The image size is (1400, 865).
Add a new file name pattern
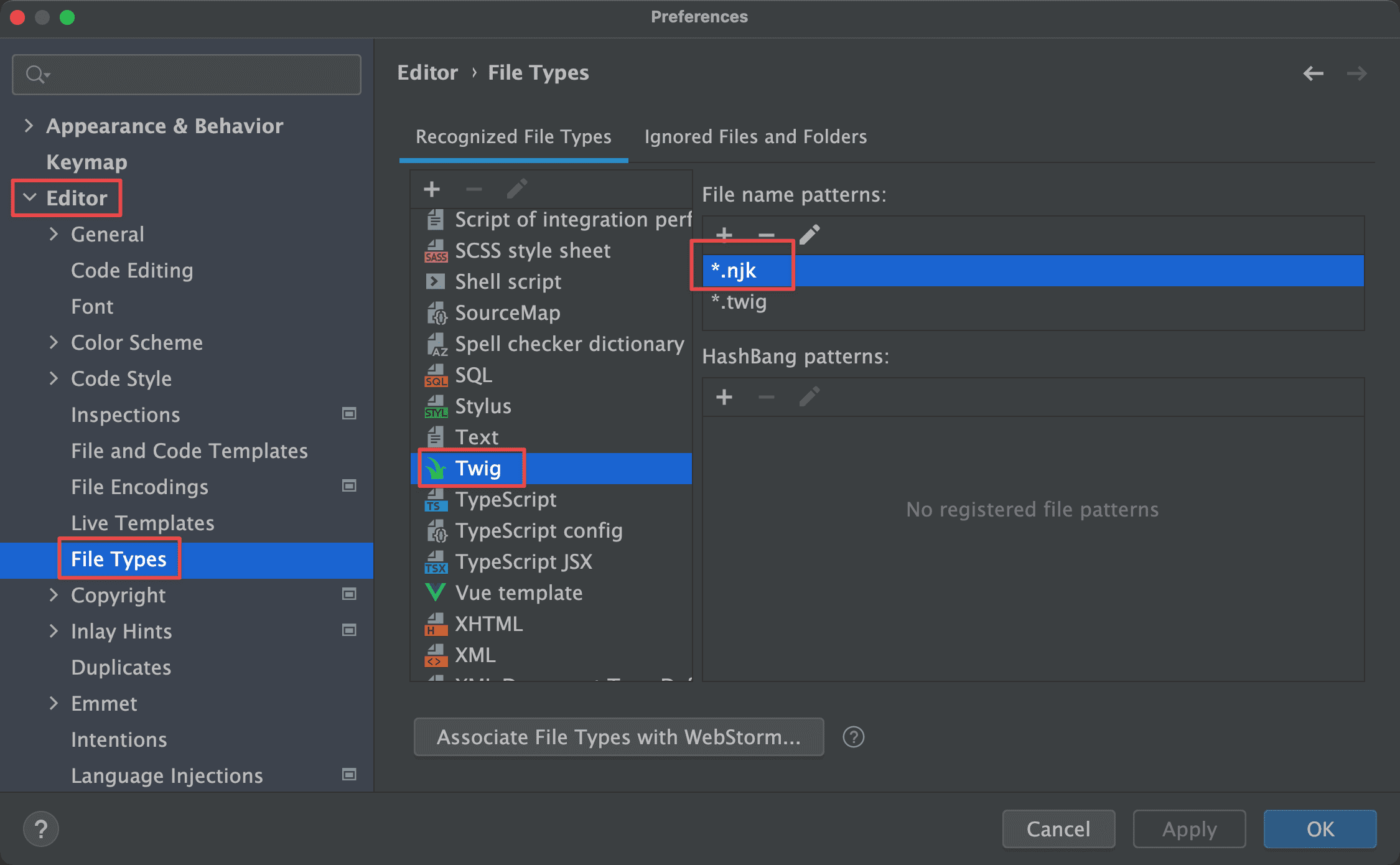point(724,235)
